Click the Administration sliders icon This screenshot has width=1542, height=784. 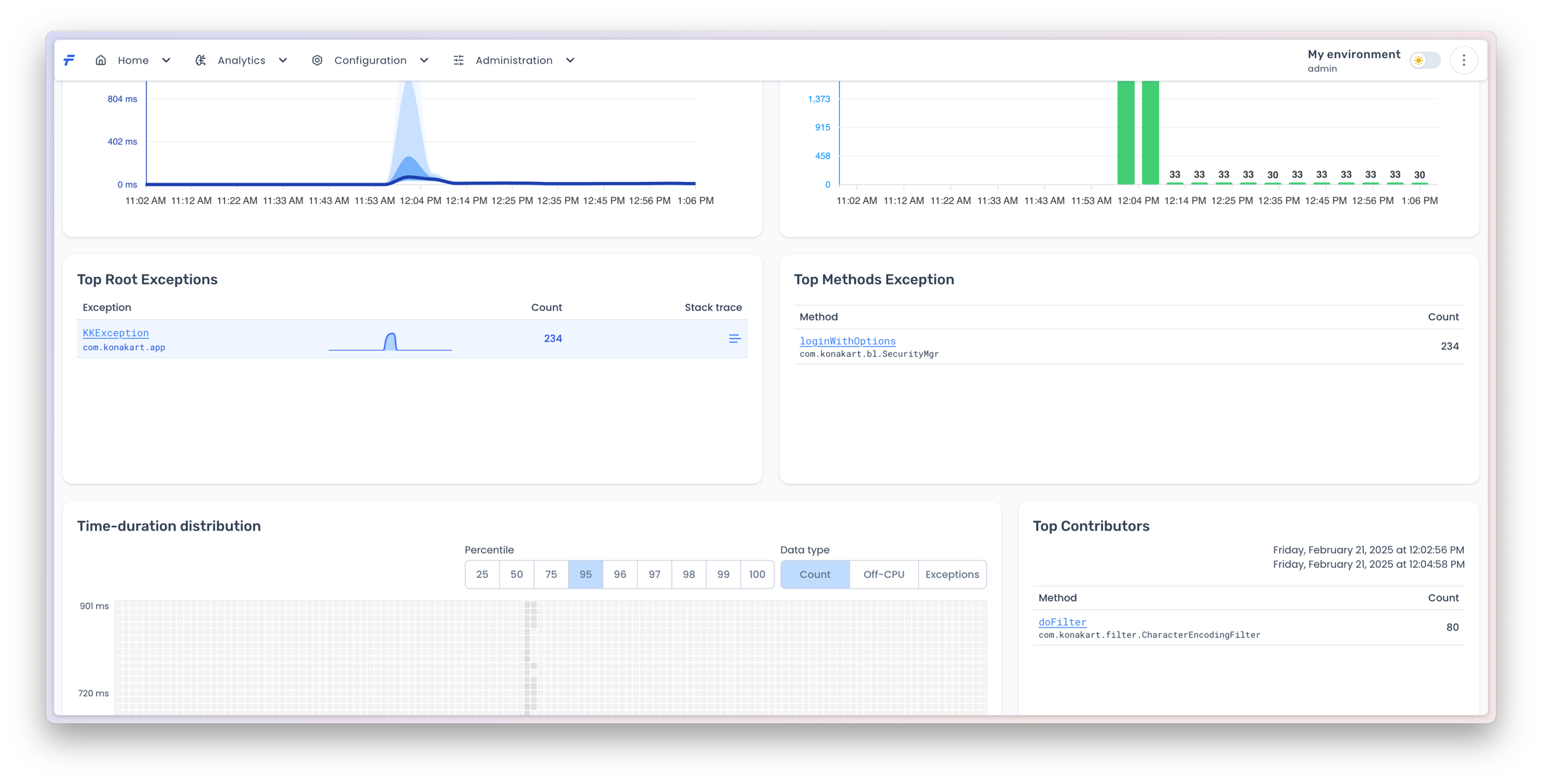458,60
